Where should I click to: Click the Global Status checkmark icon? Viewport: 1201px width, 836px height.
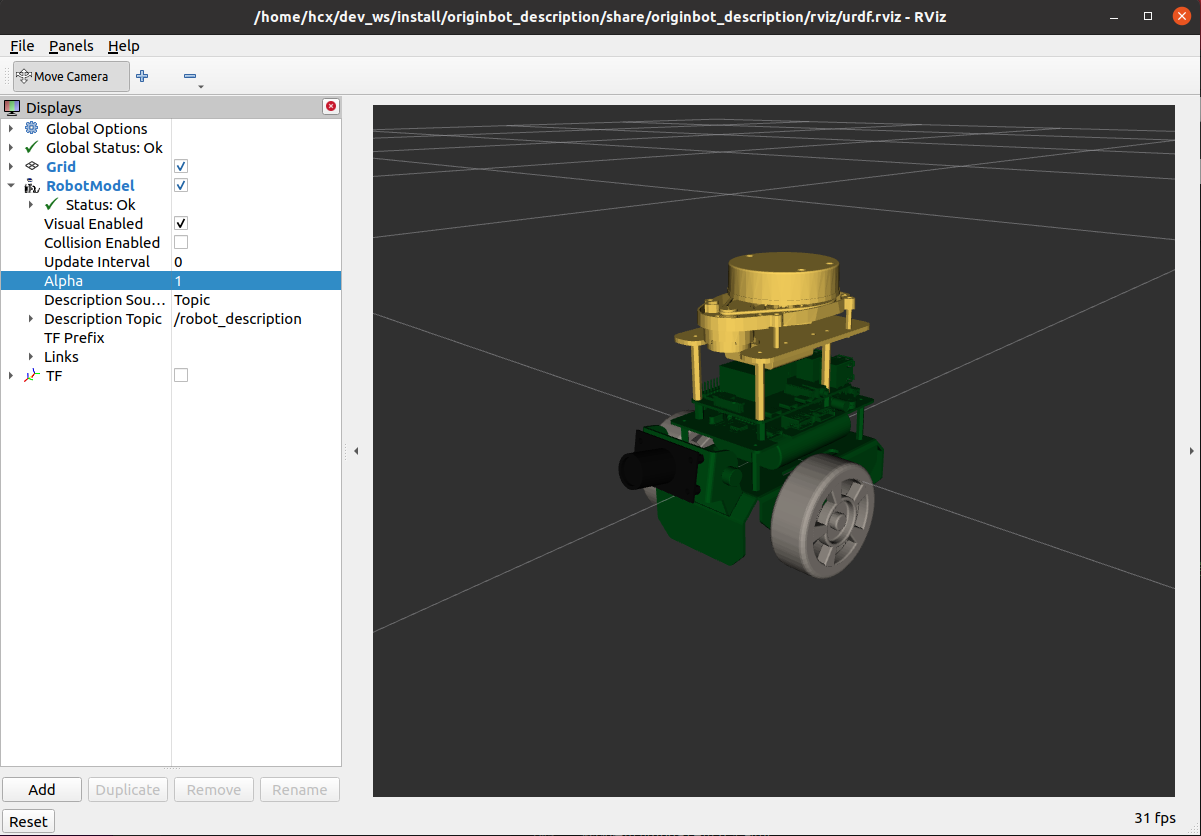click(x=31, y=147)
